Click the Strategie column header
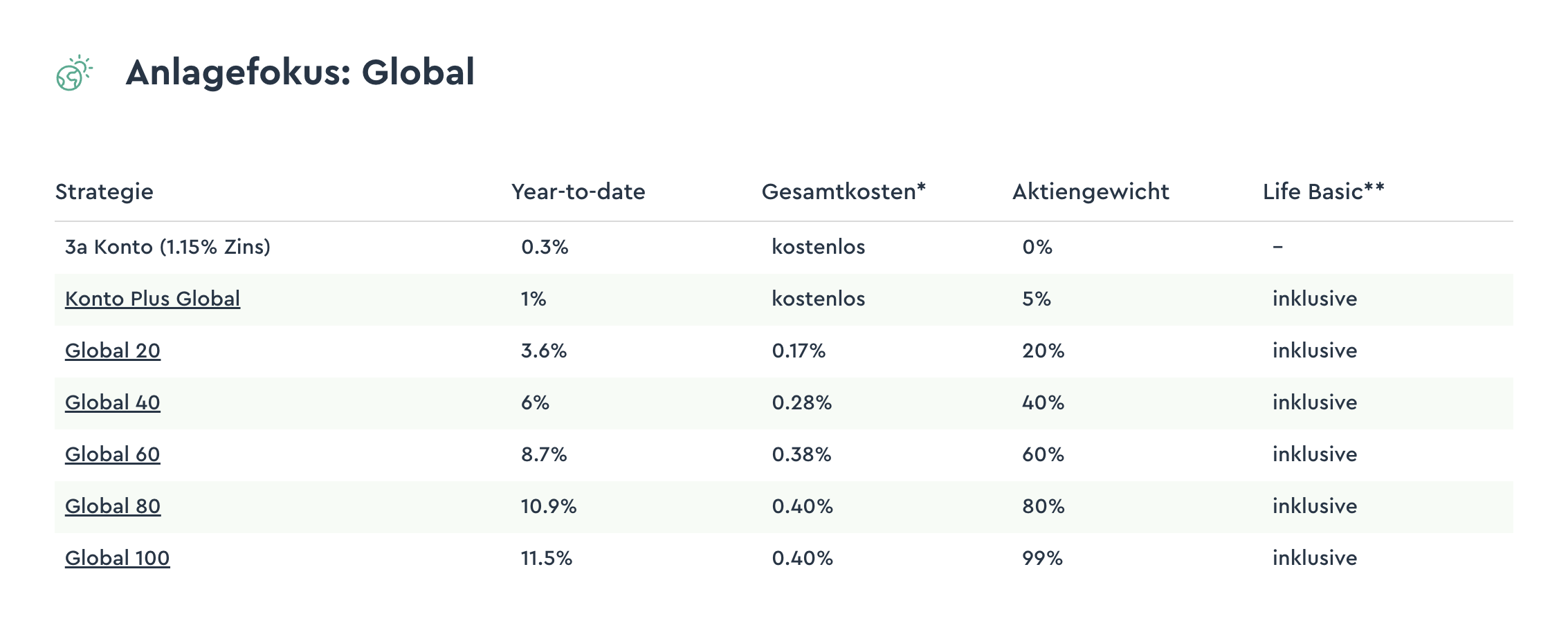Viewport: 1568px width, 623px height. point(104,192)
